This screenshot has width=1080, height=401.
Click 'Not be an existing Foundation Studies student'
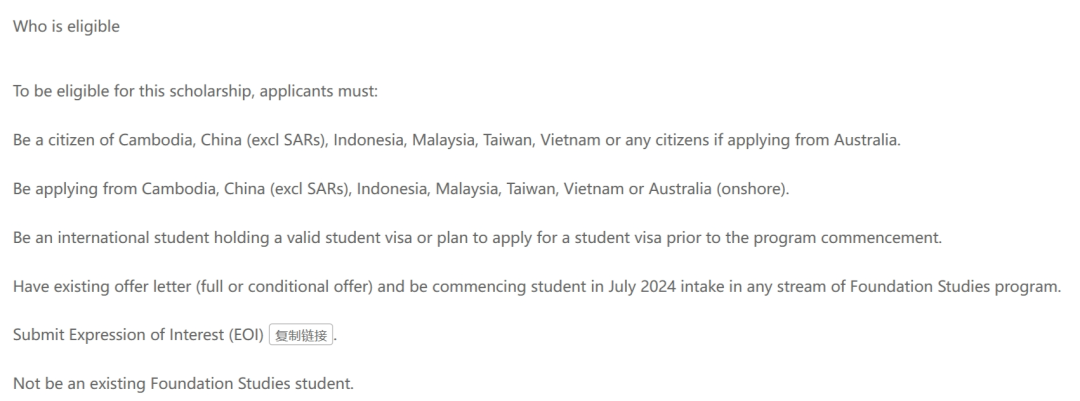coord(183,384)
